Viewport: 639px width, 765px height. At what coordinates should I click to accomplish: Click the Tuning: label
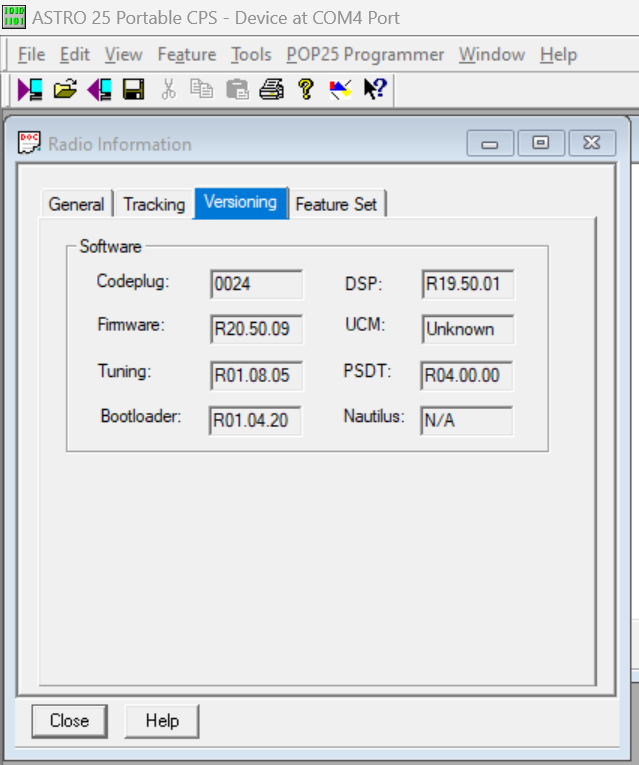pos(124,372)
